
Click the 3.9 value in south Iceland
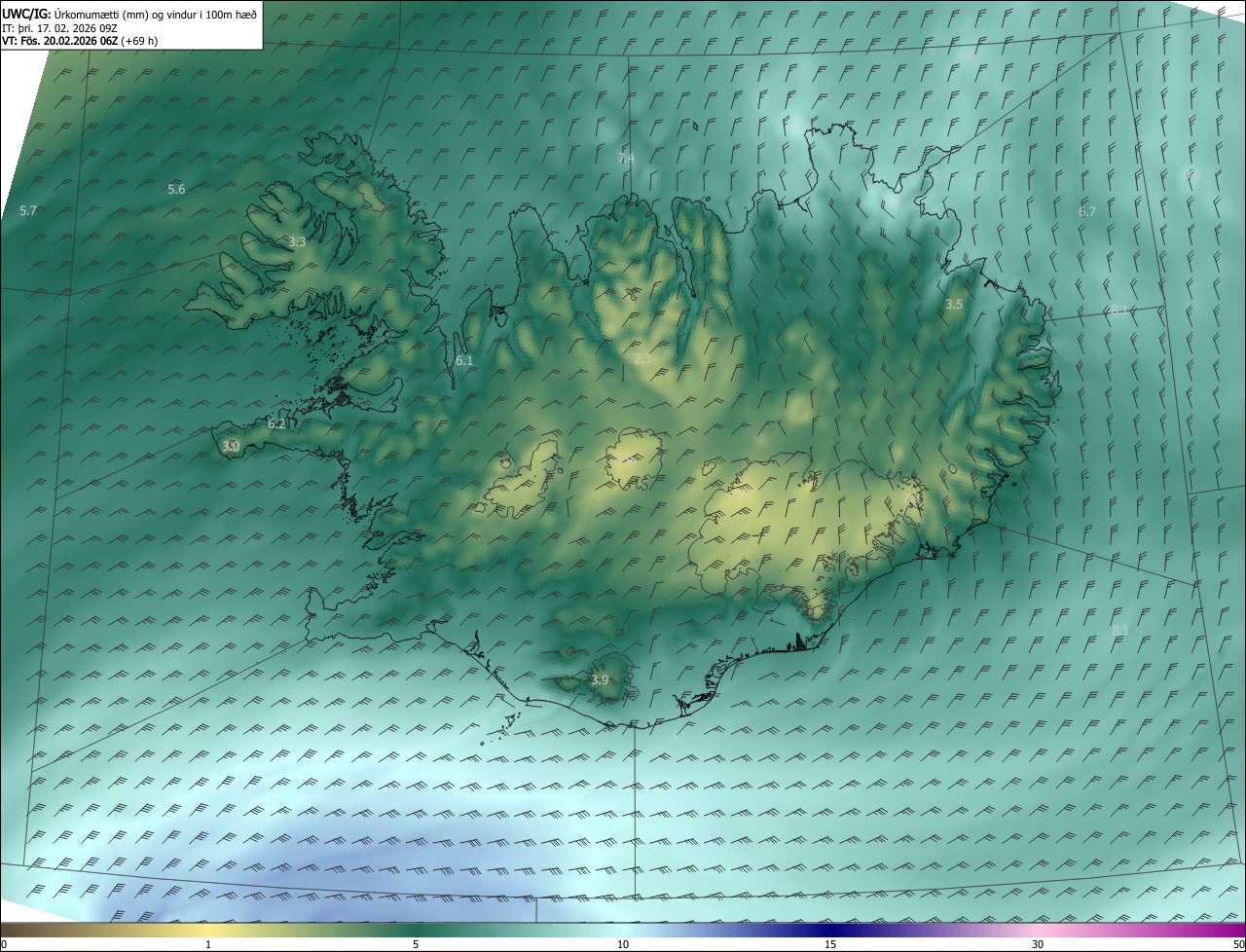pyautogui.click(x=600, y=679)
